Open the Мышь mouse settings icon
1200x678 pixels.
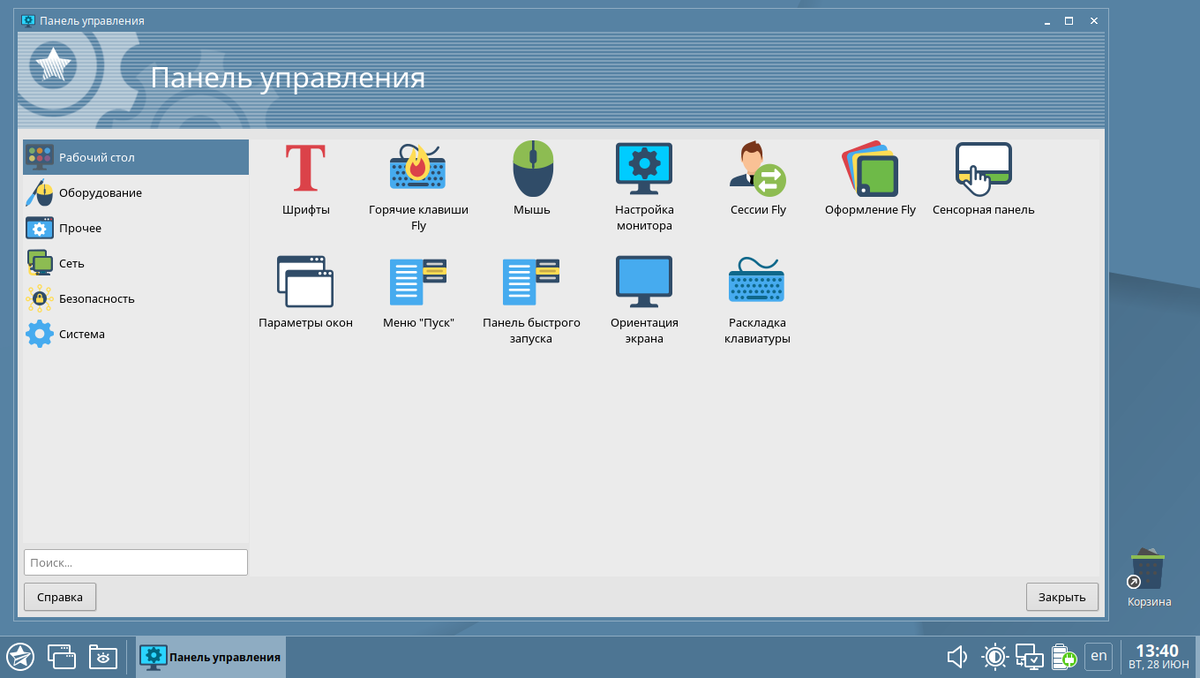[532, 168]
